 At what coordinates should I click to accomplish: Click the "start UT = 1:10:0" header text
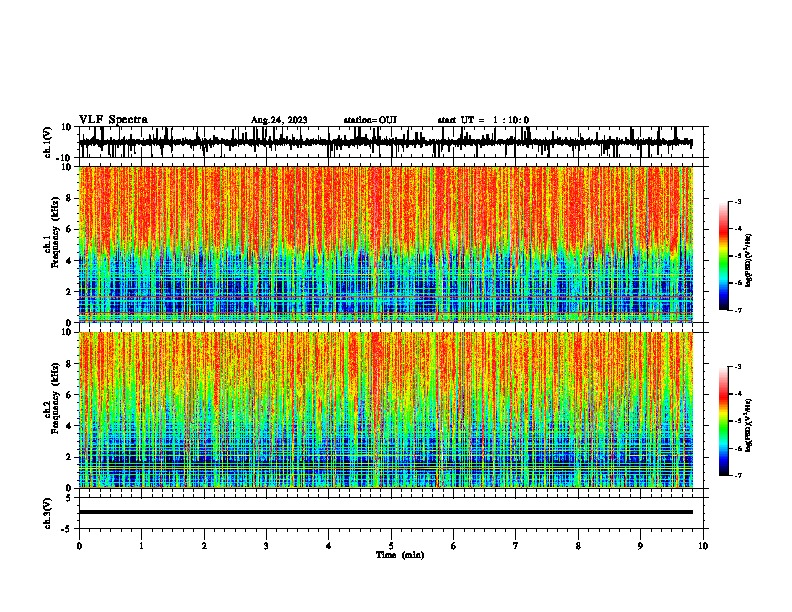pyautogui.click(x=483, y=120)
